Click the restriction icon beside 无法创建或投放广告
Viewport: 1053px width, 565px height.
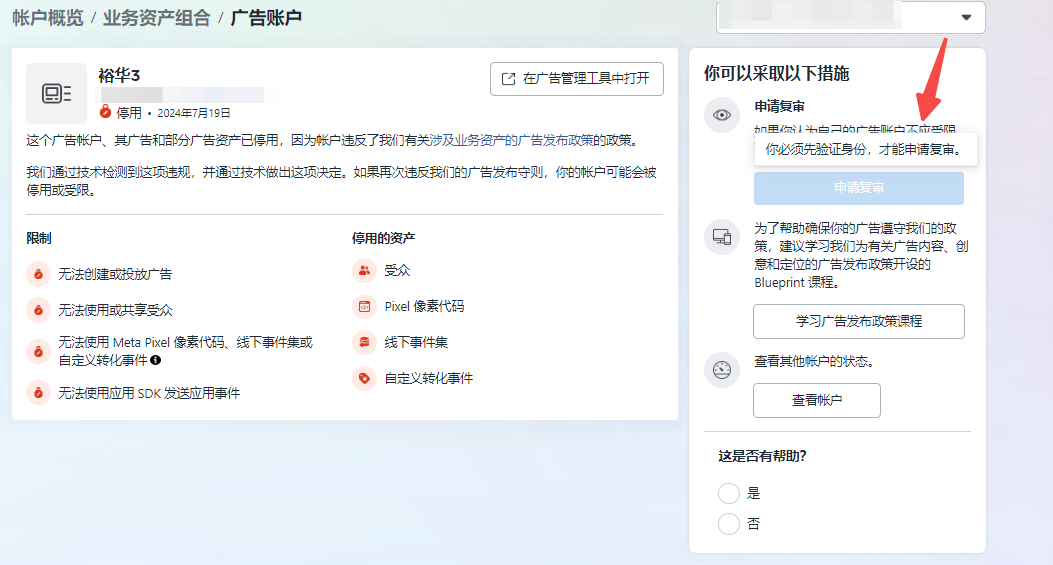[x=38, y=274]
